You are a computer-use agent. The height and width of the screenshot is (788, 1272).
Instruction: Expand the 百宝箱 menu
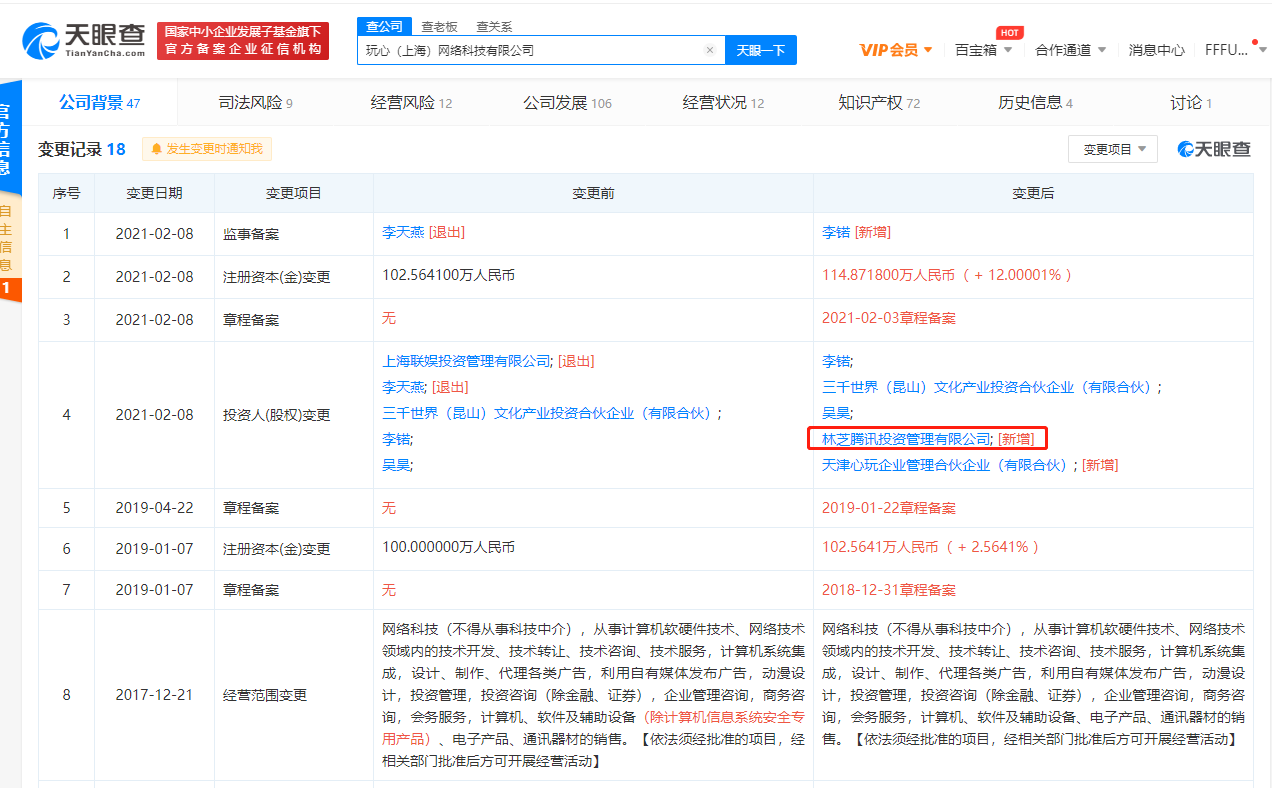(984, 50)
